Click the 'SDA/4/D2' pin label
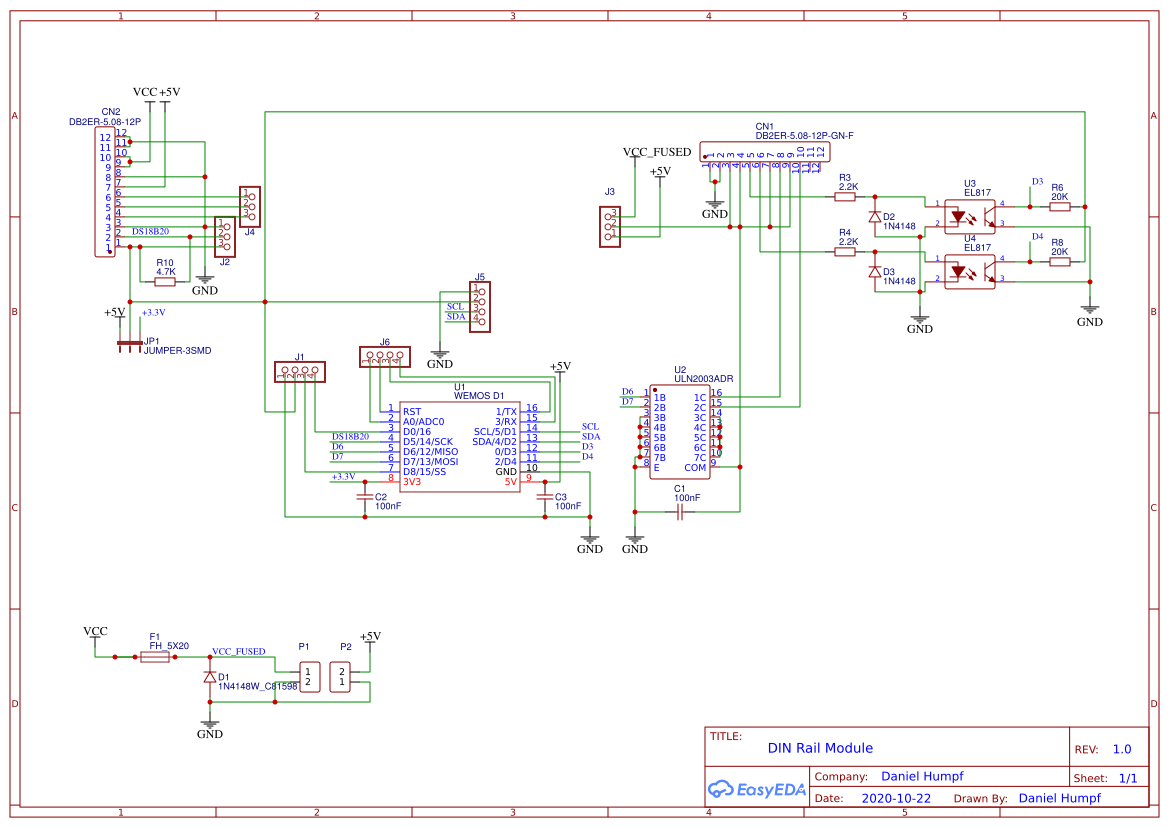 pos(495,442)
